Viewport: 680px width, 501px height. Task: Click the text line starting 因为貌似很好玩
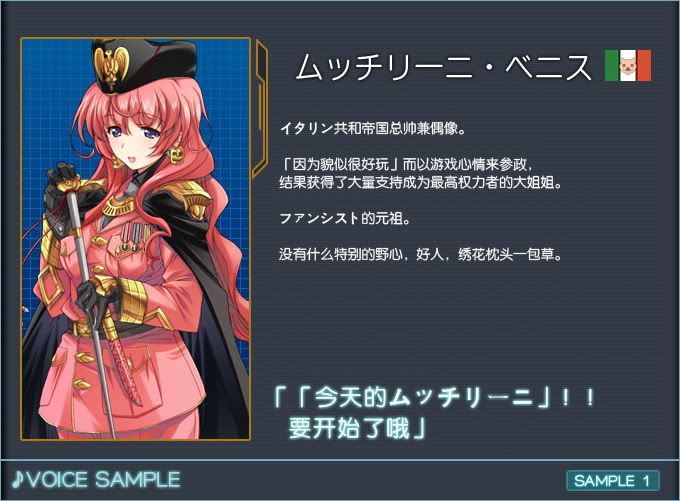click(406, 164)
